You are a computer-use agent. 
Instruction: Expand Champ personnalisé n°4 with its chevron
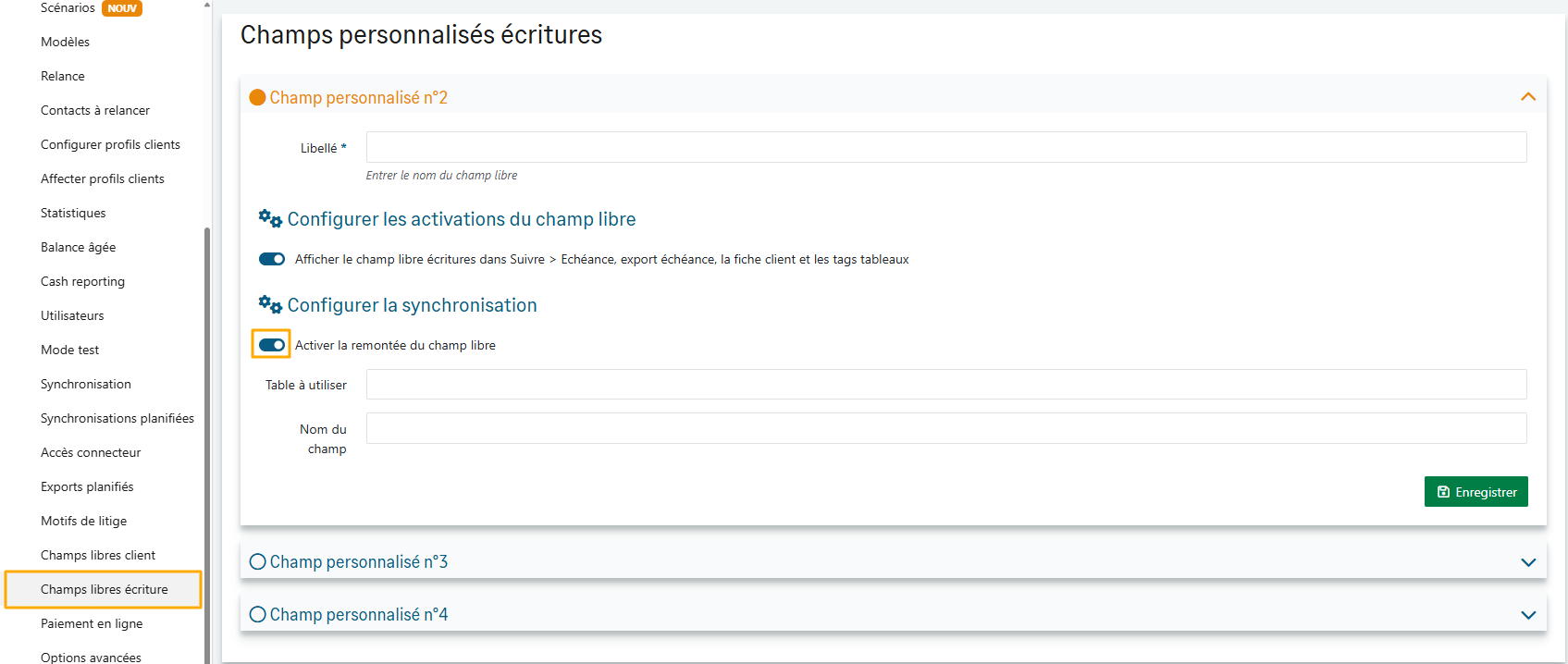pyautogui.click(x=1527, y=615)
